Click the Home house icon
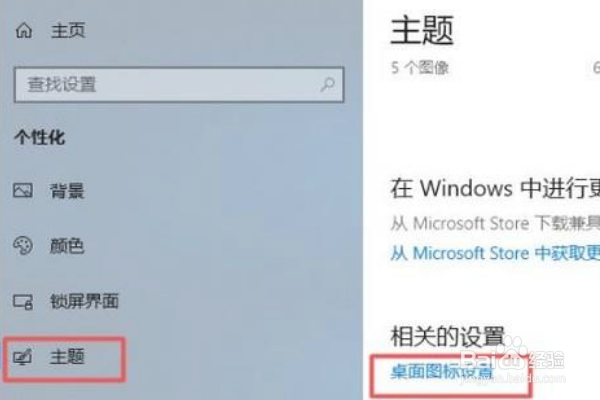The height and width of the screenshot is (400, 600). [x=24, y=30]
